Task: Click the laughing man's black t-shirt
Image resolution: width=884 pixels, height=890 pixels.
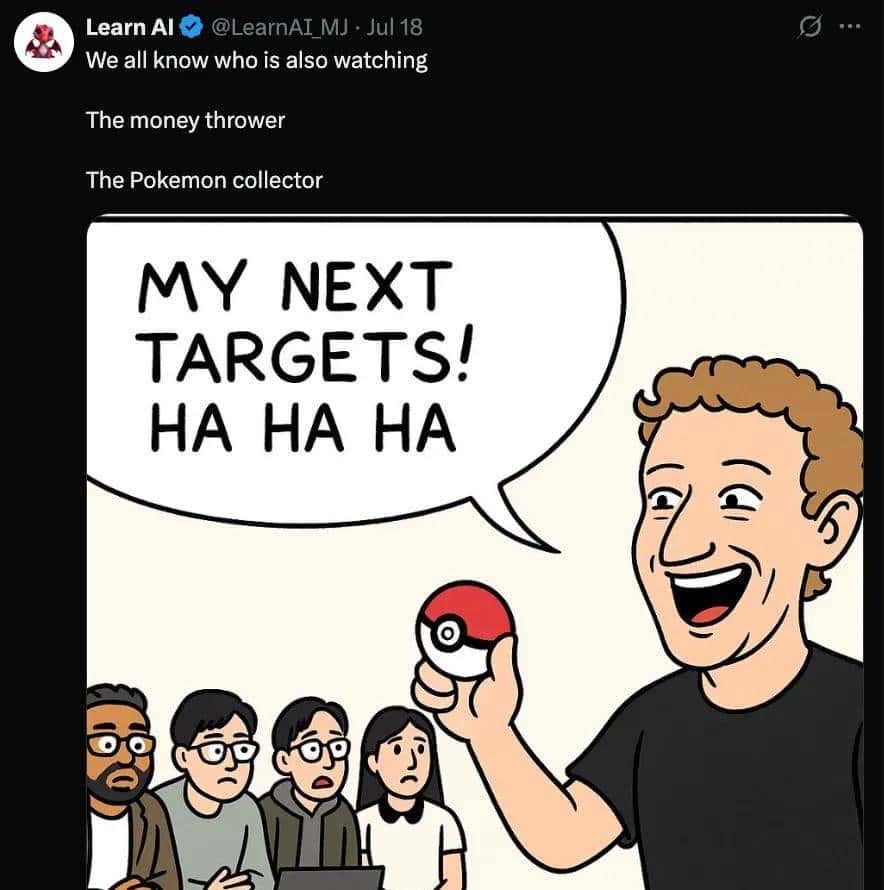Action: pos(740,780)
